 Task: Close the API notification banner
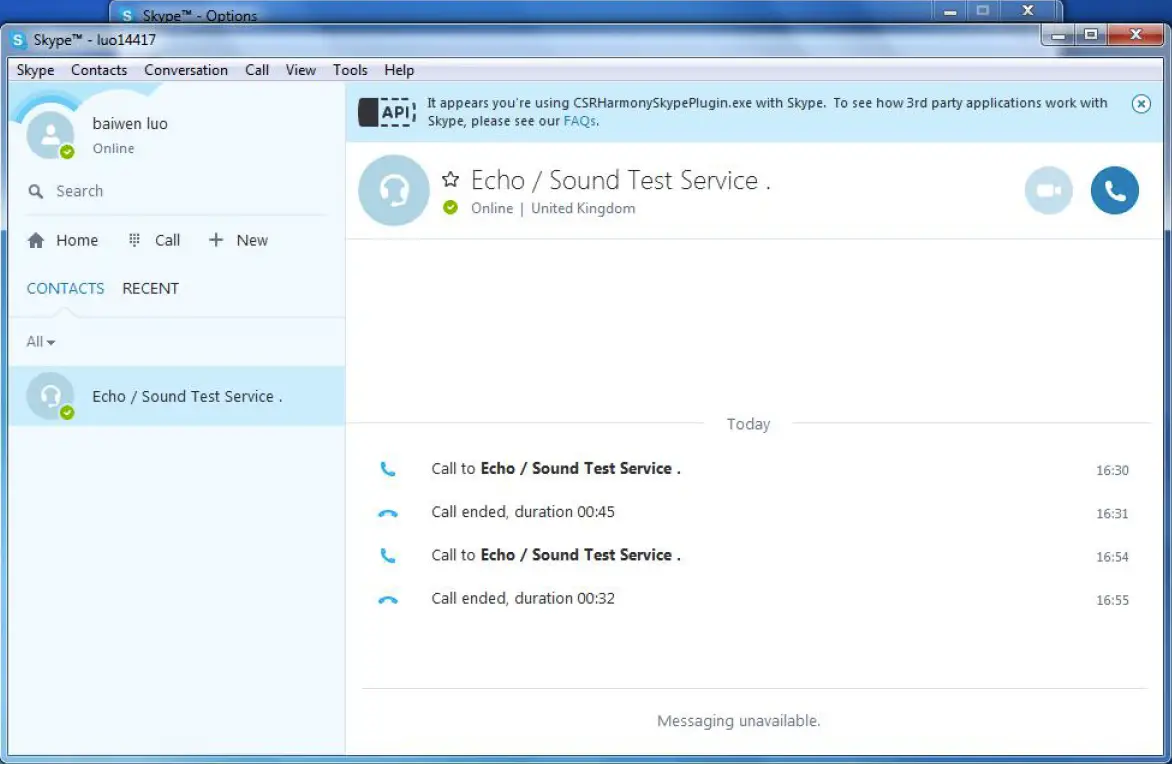[x=1141, y=104]
